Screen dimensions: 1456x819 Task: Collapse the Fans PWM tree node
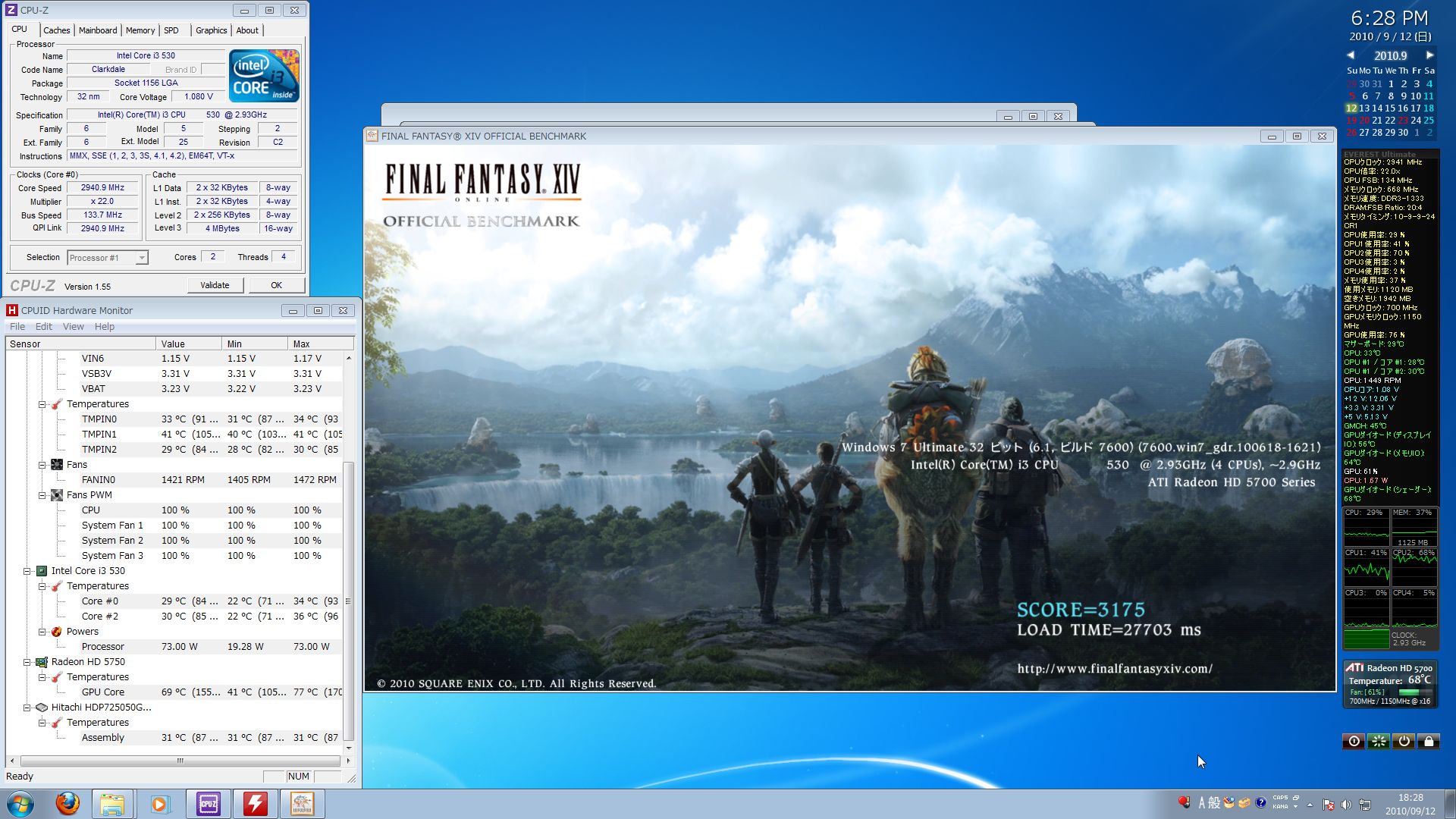[x=42, y=495]
